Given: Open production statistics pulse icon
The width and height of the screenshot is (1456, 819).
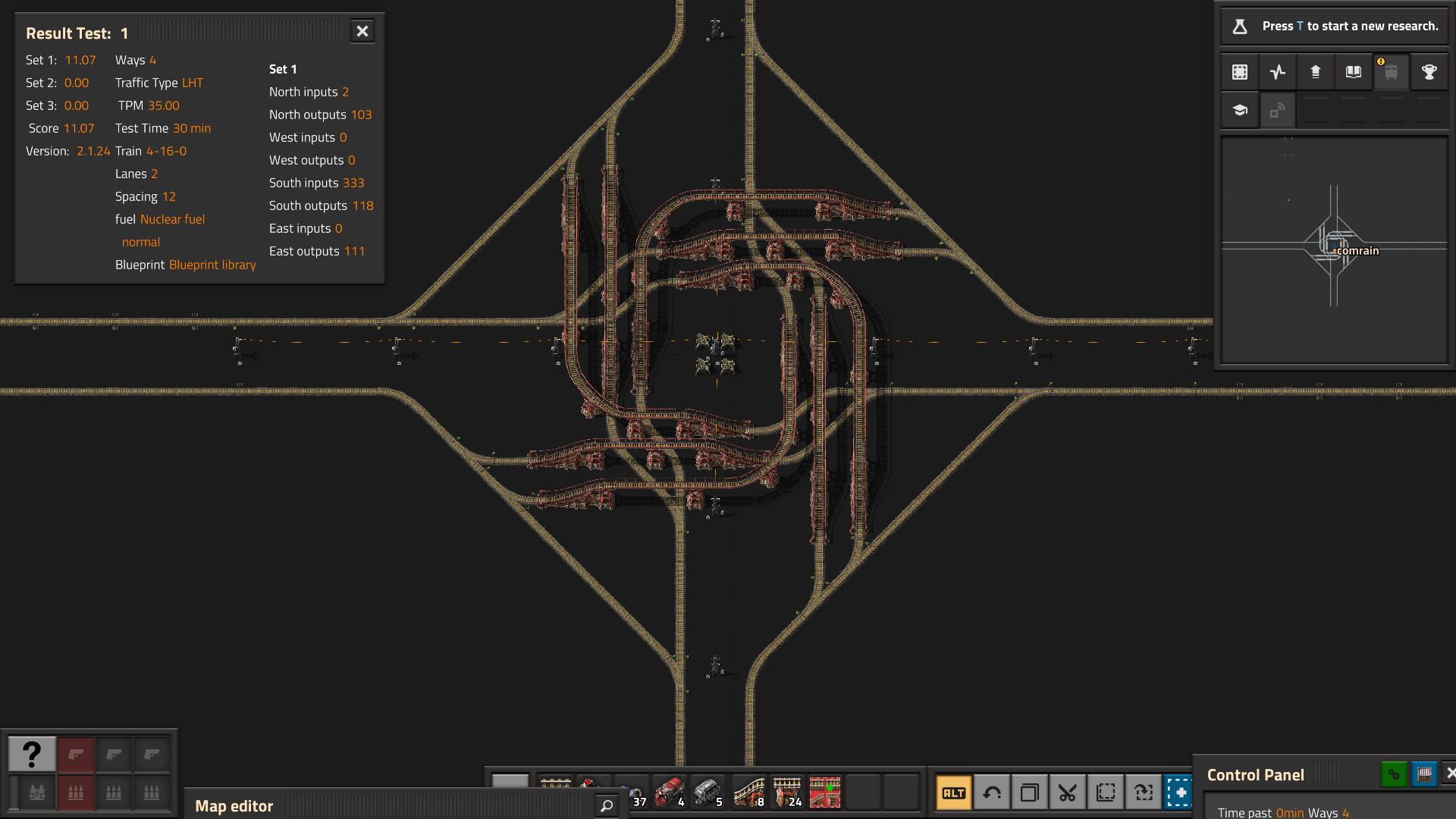Looking at the screenshot, I should pyautogui.click(x=1278, y=72).
